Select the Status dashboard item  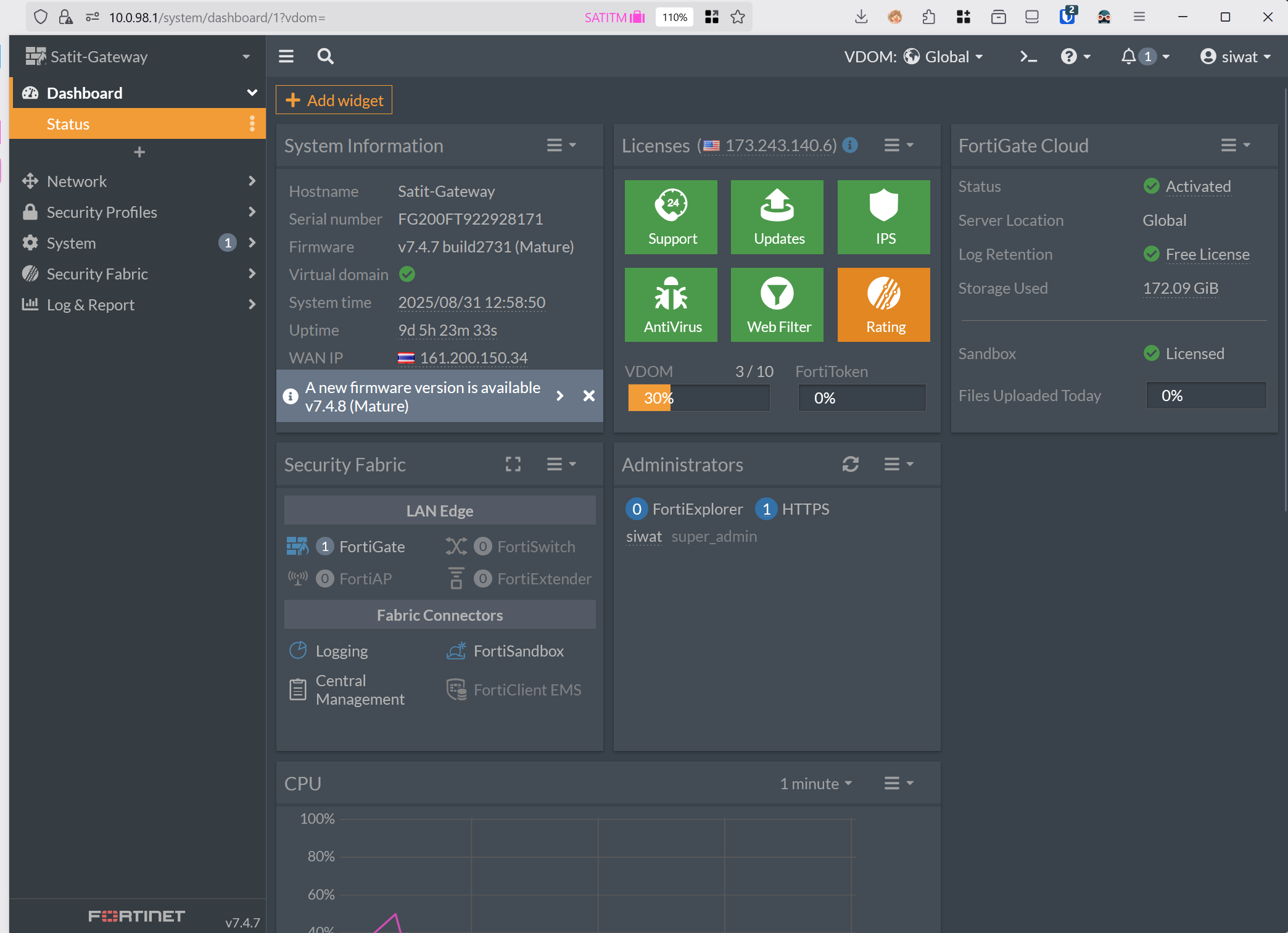(138, 124)
